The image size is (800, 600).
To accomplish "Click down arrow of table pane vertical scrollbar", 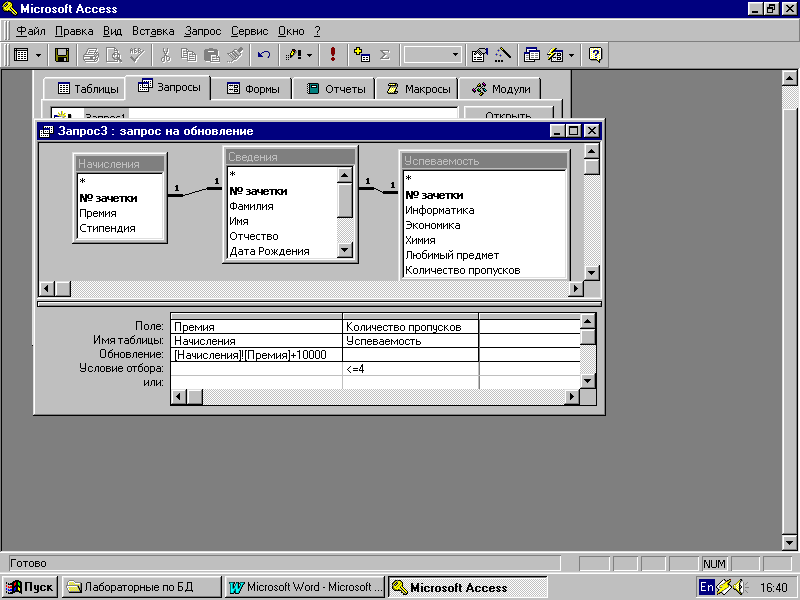I will point(591,272).
